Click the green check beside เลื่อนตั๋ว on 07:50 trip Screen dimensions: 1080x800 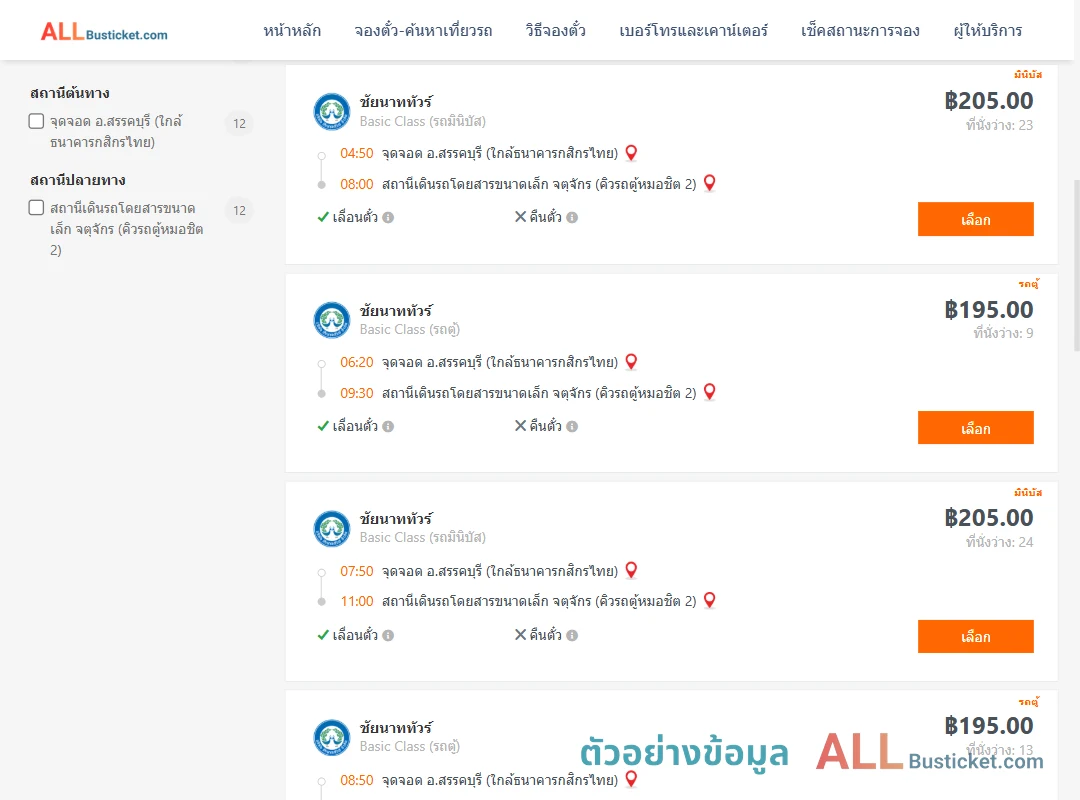click(323, 635)
